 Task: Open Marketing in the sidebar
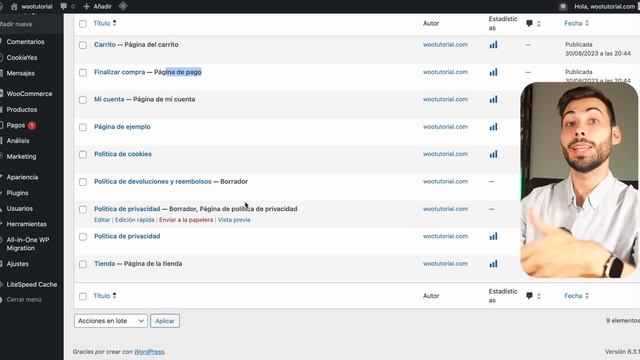21,156
